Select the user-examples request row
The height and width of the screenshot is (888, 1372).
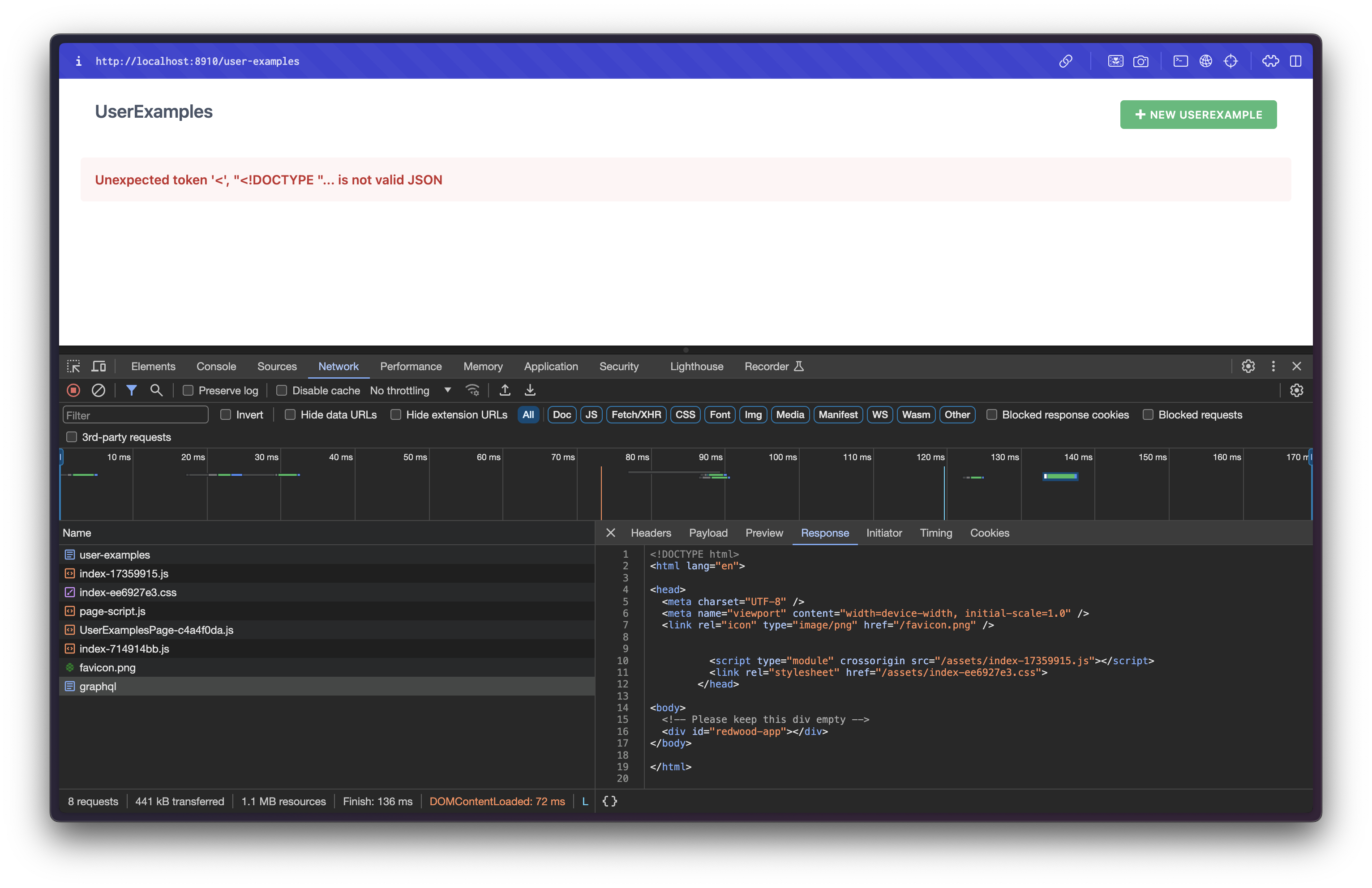327,555
